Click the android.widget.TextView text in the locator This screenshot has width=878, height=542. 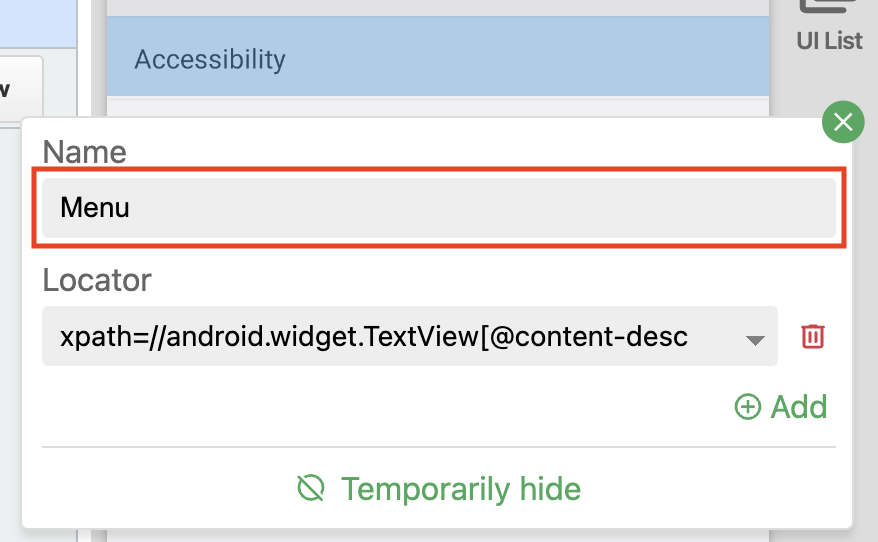(x=323, y=337)
